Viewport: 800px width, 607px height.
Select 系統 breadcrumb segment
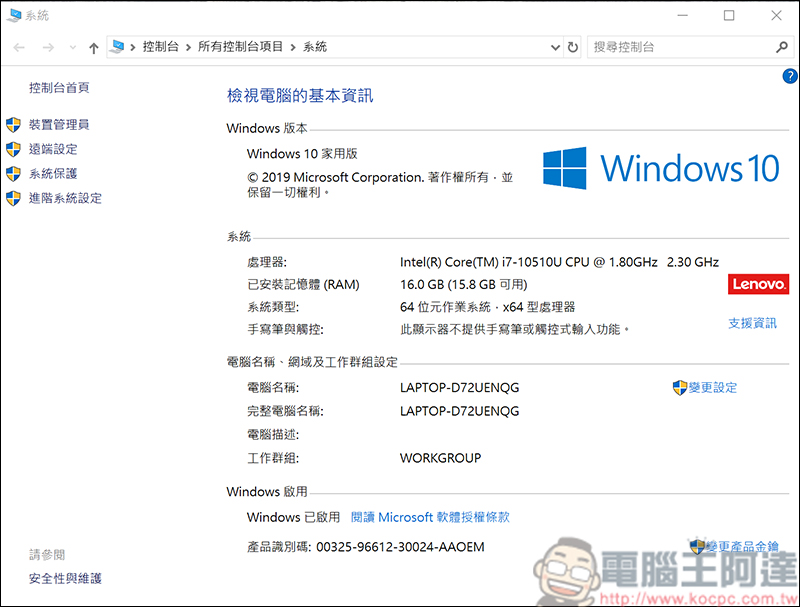(x=315, y=47)
